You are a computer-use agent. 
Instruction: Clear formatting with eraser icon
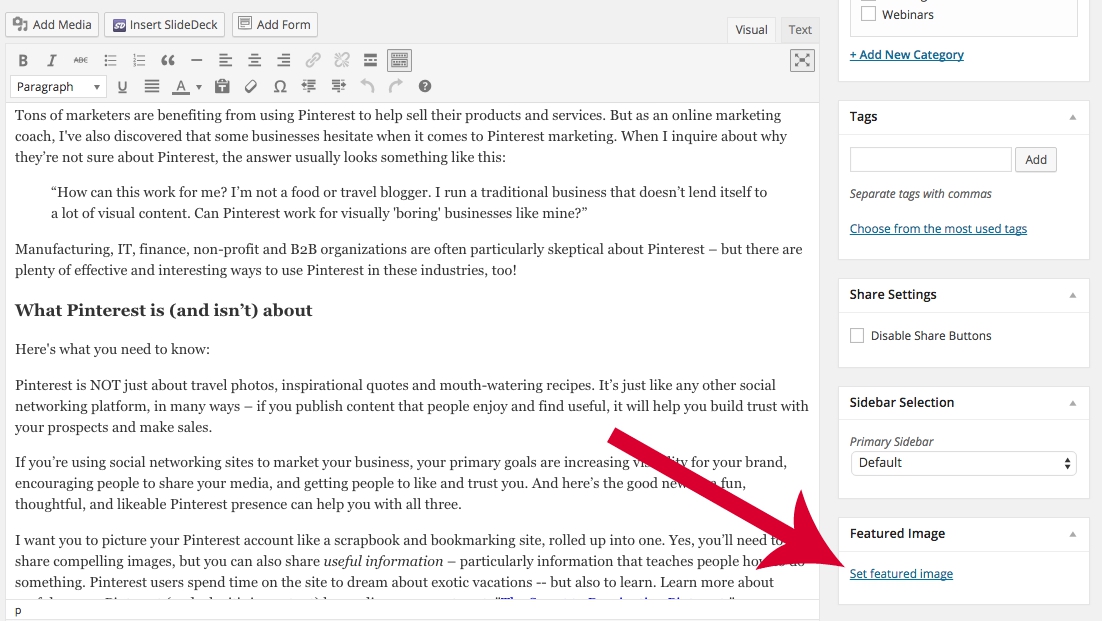click(x=251, y=86)
